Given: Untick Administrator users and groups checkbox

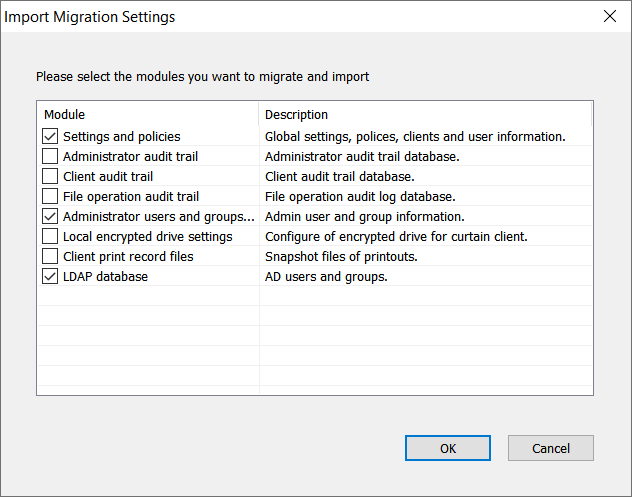Looking at the screenshot, I should (50, 216).
